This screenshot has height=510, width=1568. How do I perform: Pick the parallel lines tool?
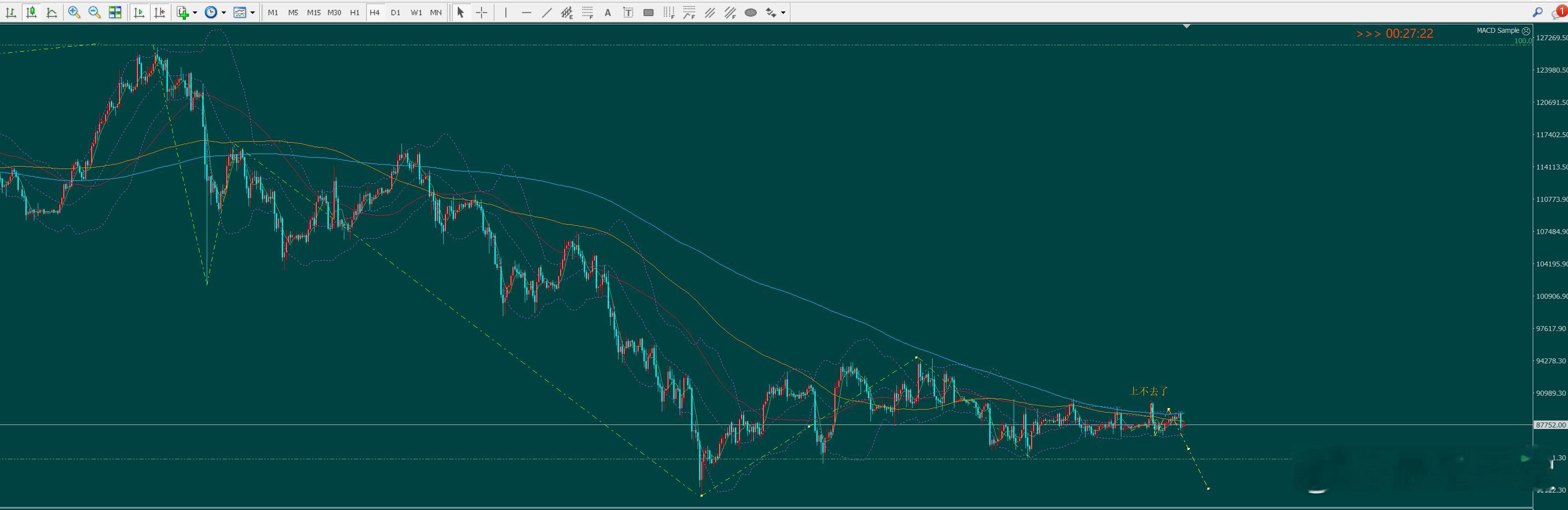710,12
